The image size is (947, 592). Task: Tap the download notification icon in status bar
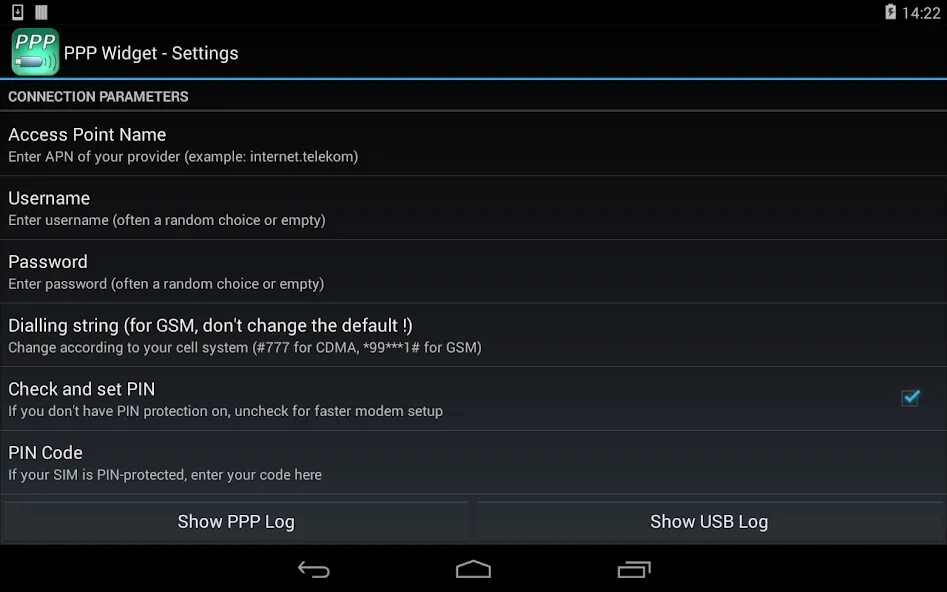(18, 11)
